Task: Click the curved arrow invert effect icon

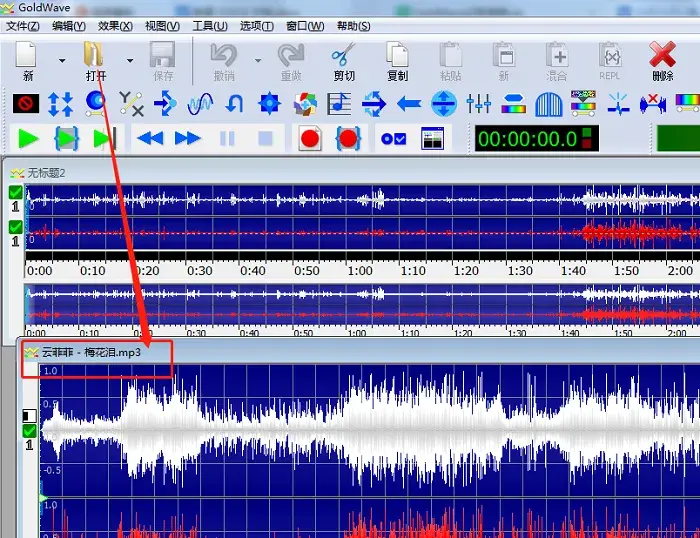Action: (x=235, y=104)
